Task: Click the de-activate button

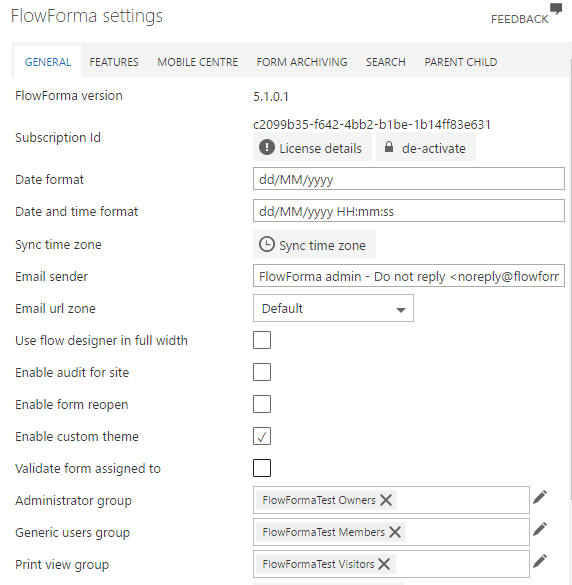Action: (x=426, y=147)
